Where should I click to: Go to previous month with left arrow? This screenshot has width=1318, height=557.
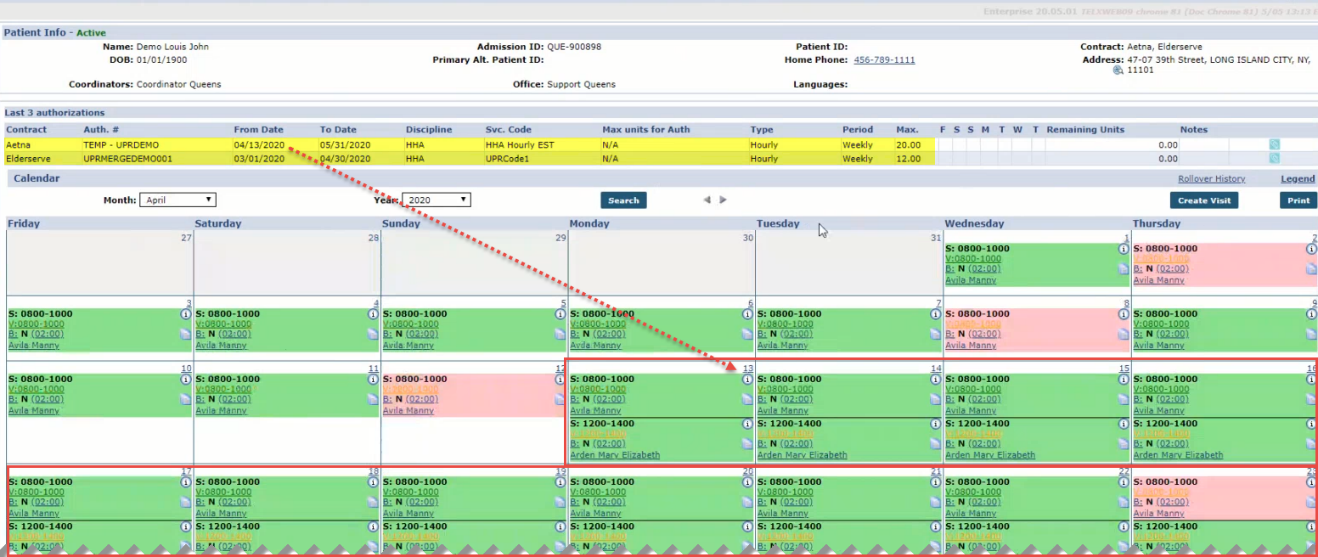[x=707, y=200]
